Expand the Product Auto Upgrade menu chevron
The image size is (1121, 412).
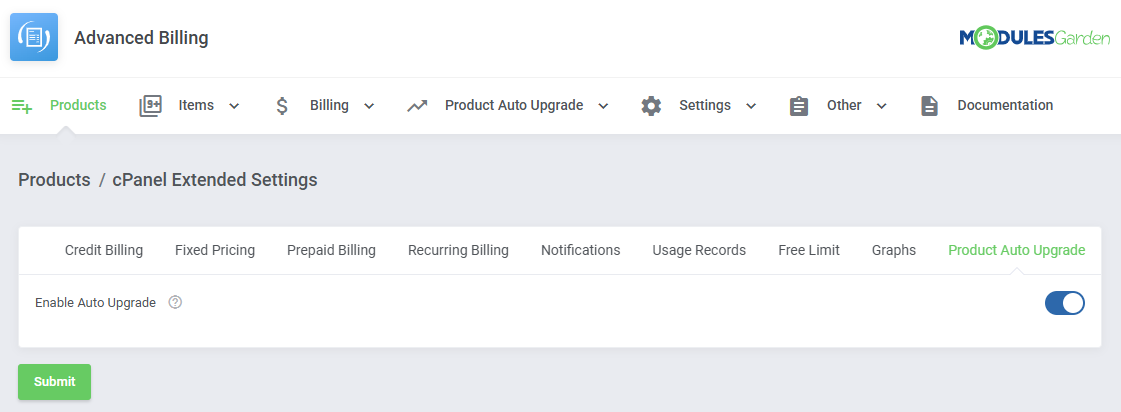coord(603,106)
